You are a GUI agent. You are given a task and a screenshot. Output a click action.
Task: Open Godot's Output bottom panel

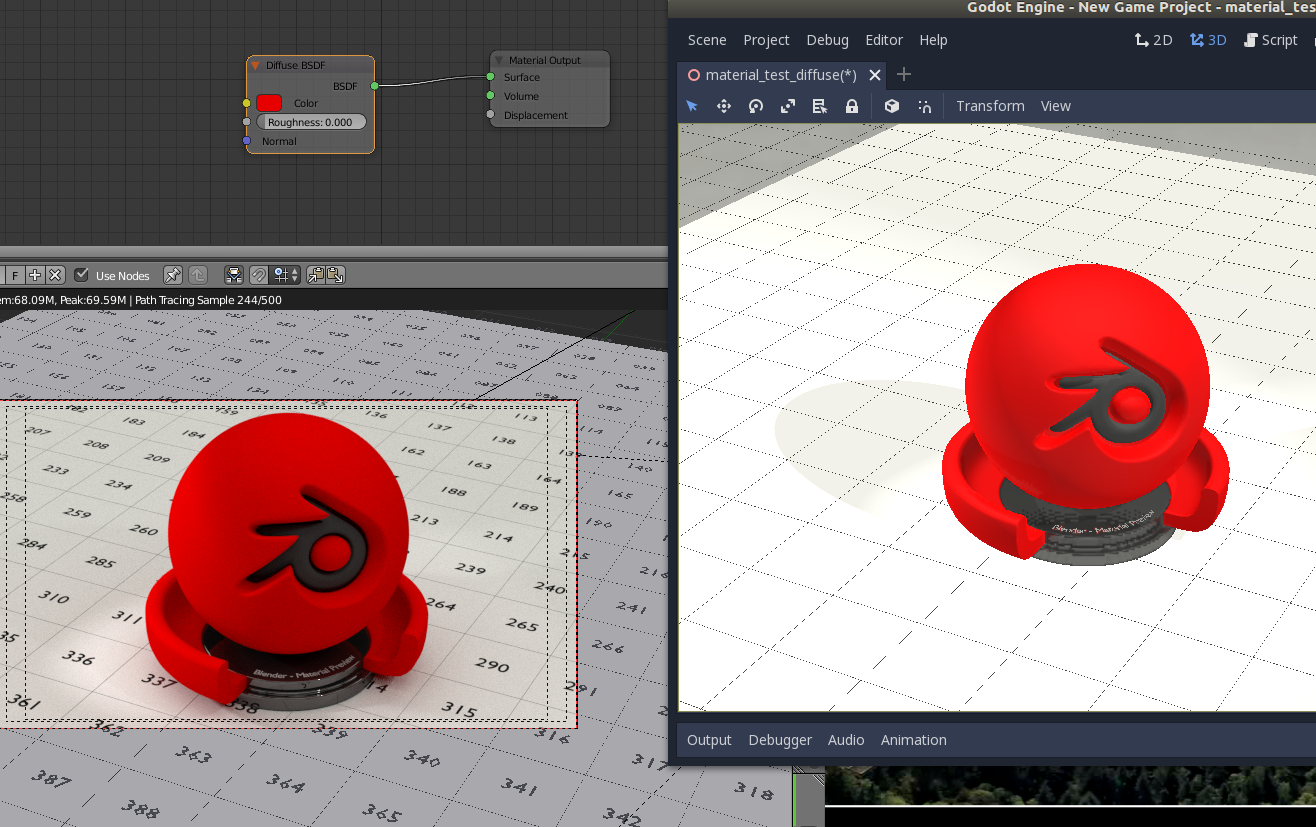709,740
